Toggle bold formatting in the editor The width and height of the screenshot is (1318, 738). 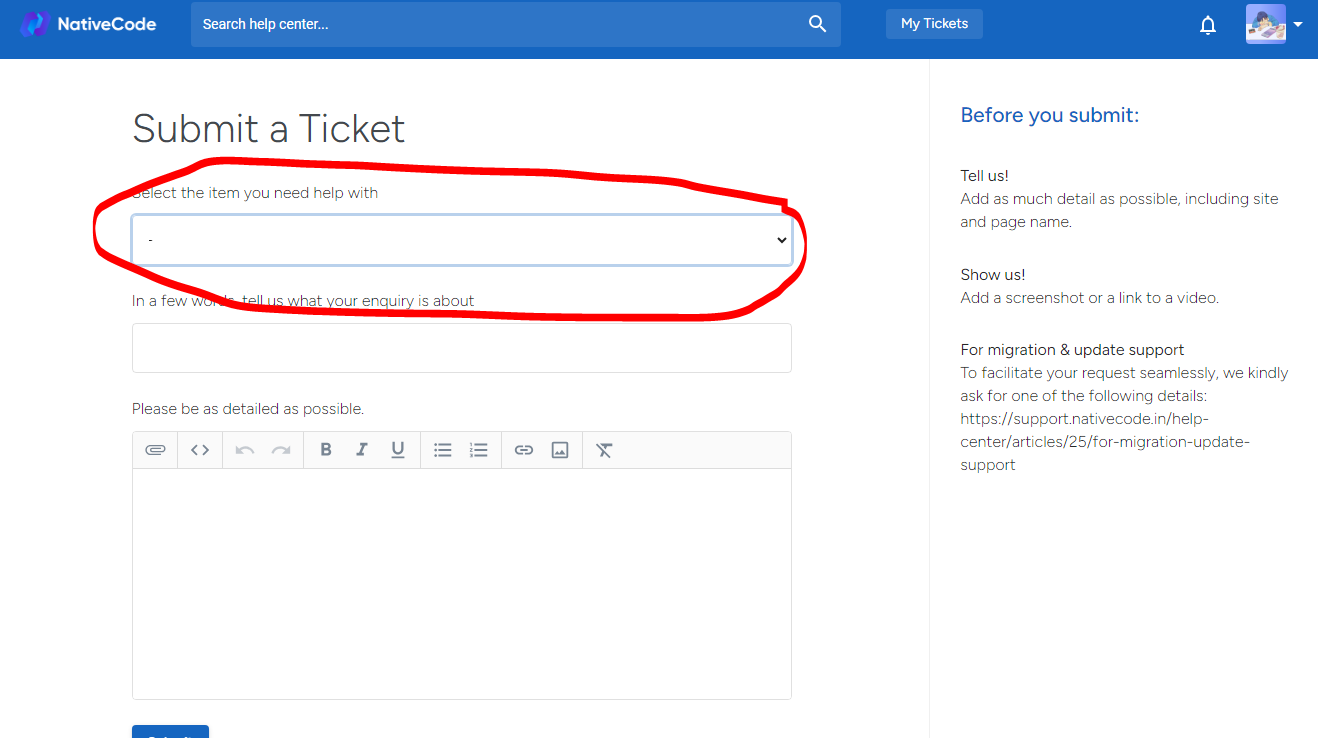pyautogui.click(x=325, y=450)
